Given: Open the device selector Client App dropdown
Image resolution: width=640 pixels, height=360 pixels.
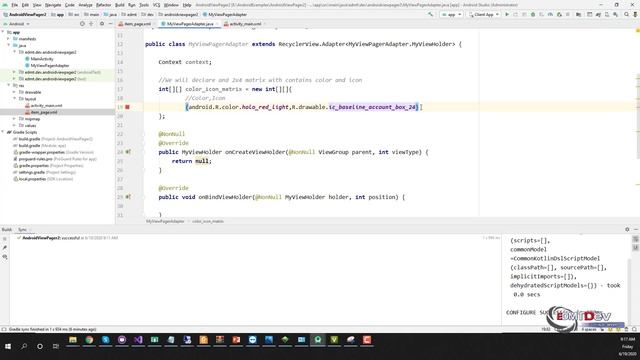Looking at the screenshot, I should 484,14.
